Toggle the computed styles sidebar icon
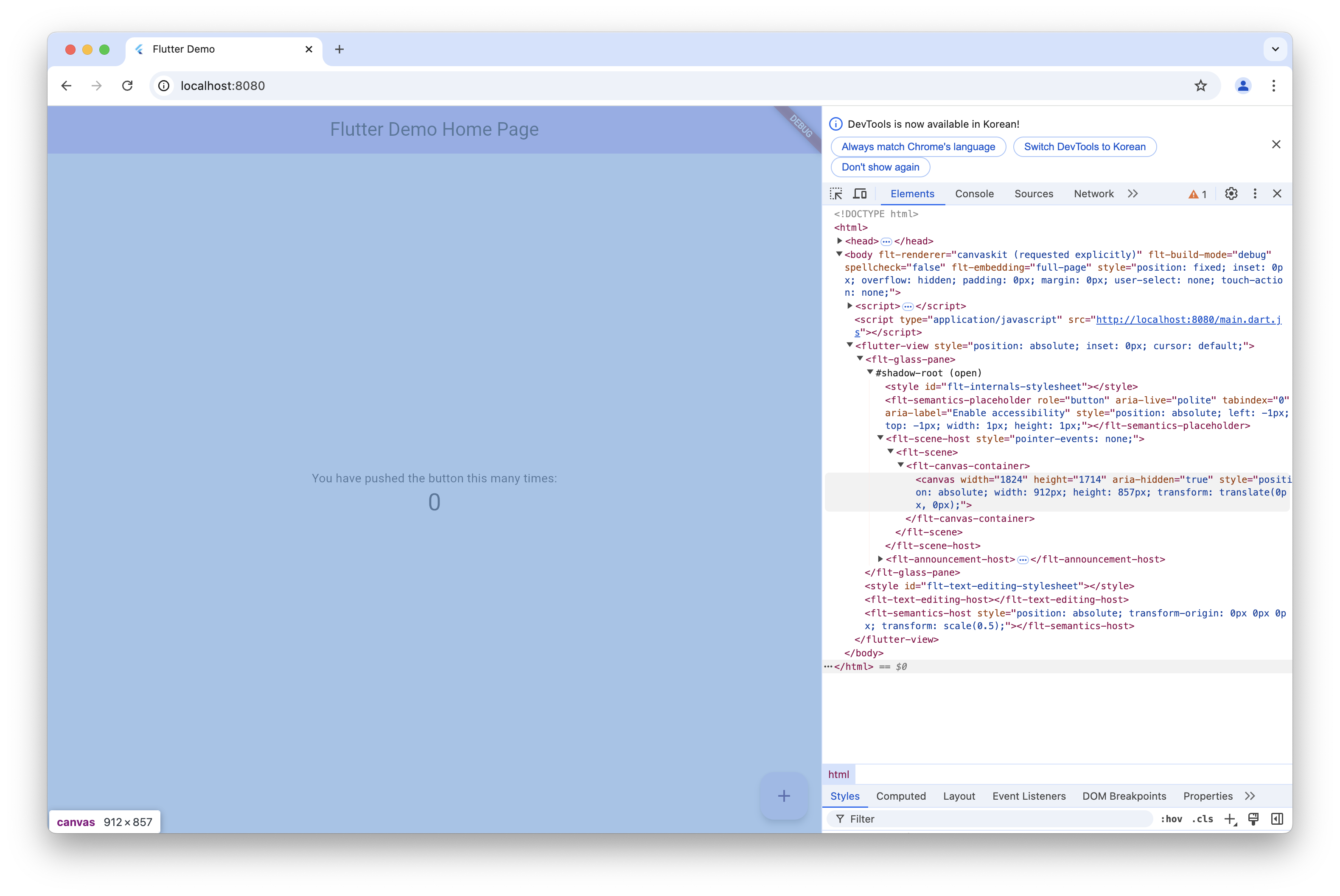 [x=1277, y=819]
